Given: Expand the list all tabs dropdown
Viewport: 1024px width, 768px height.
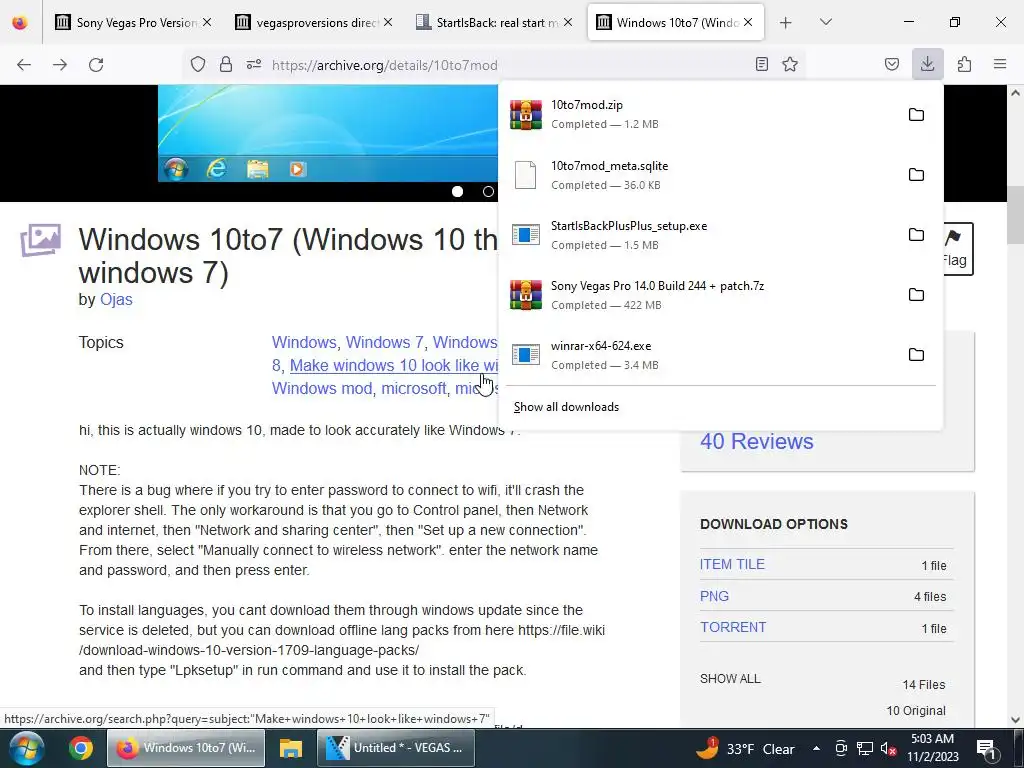Looking at the screenshot, I should coord(825,22).
